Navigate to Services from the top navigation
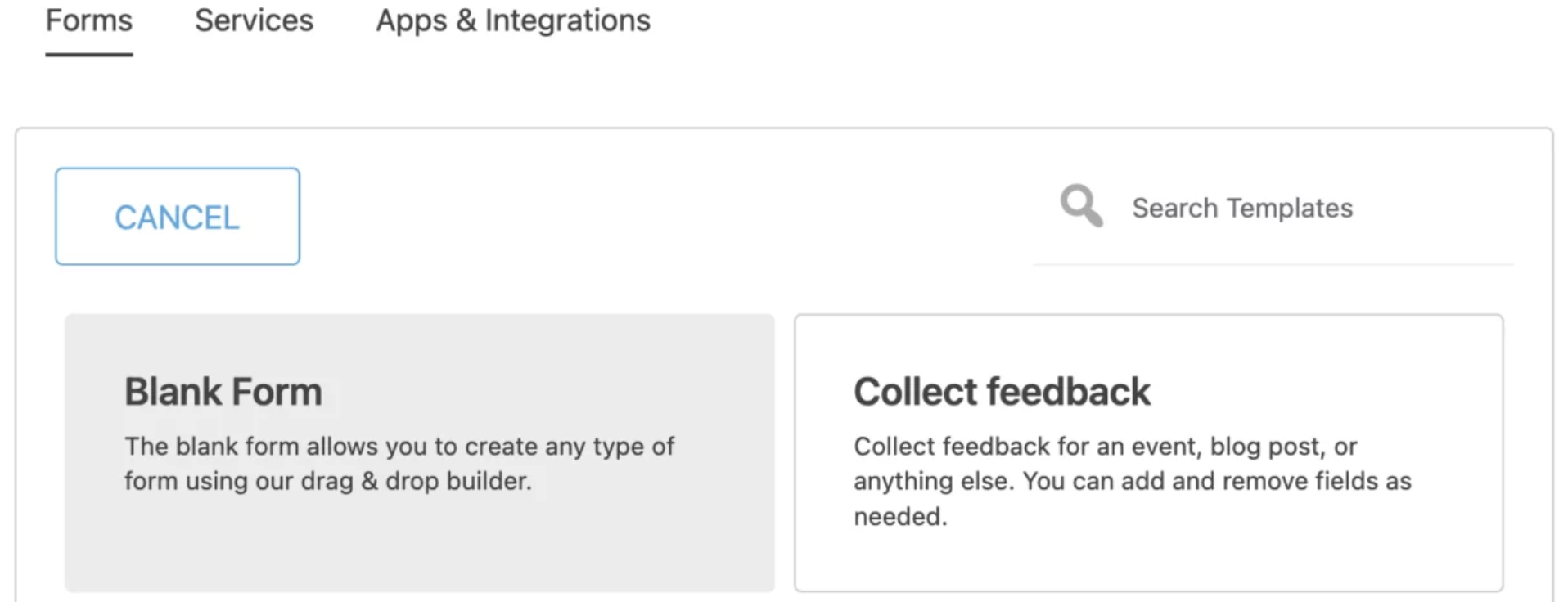Viewport: 1568px width, 602px height. [x=253, y=20]
